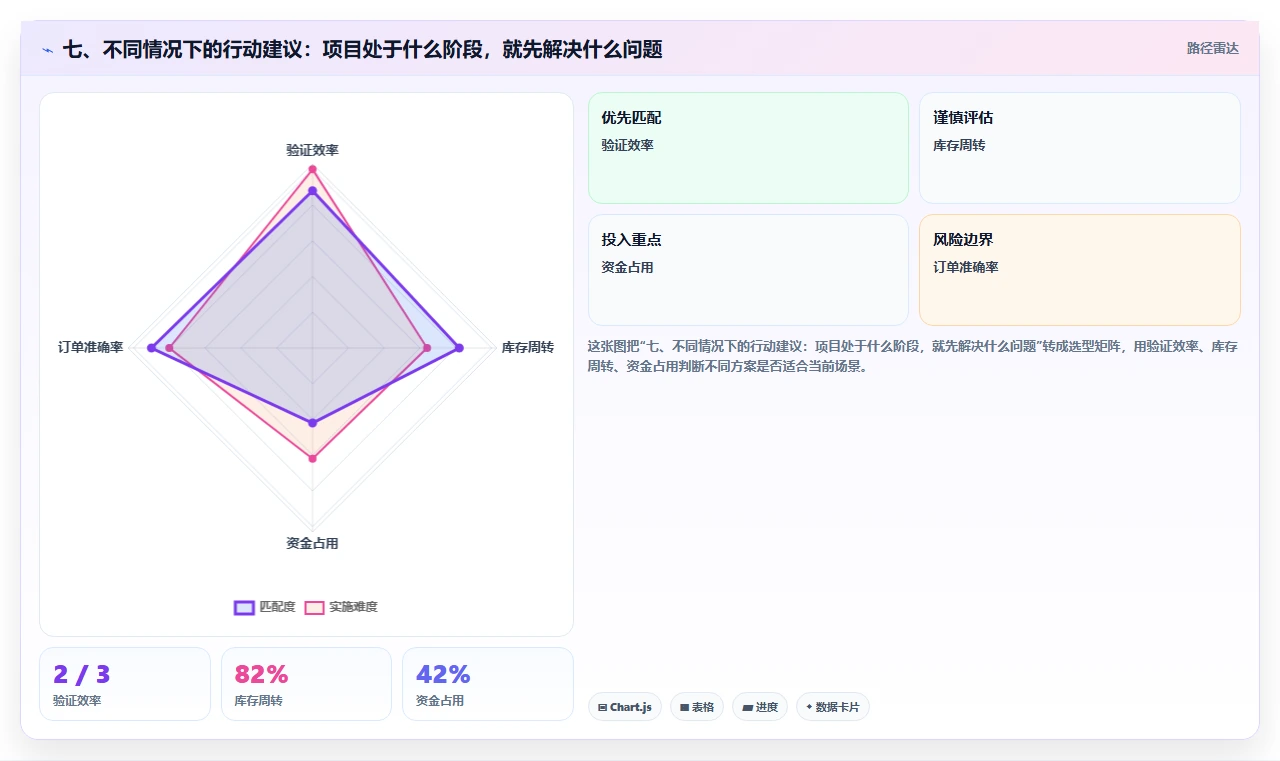This screenshot has height=761, width=1280.
Task: Click the pink data point at 验证效率 top
Action: point(312,169)
